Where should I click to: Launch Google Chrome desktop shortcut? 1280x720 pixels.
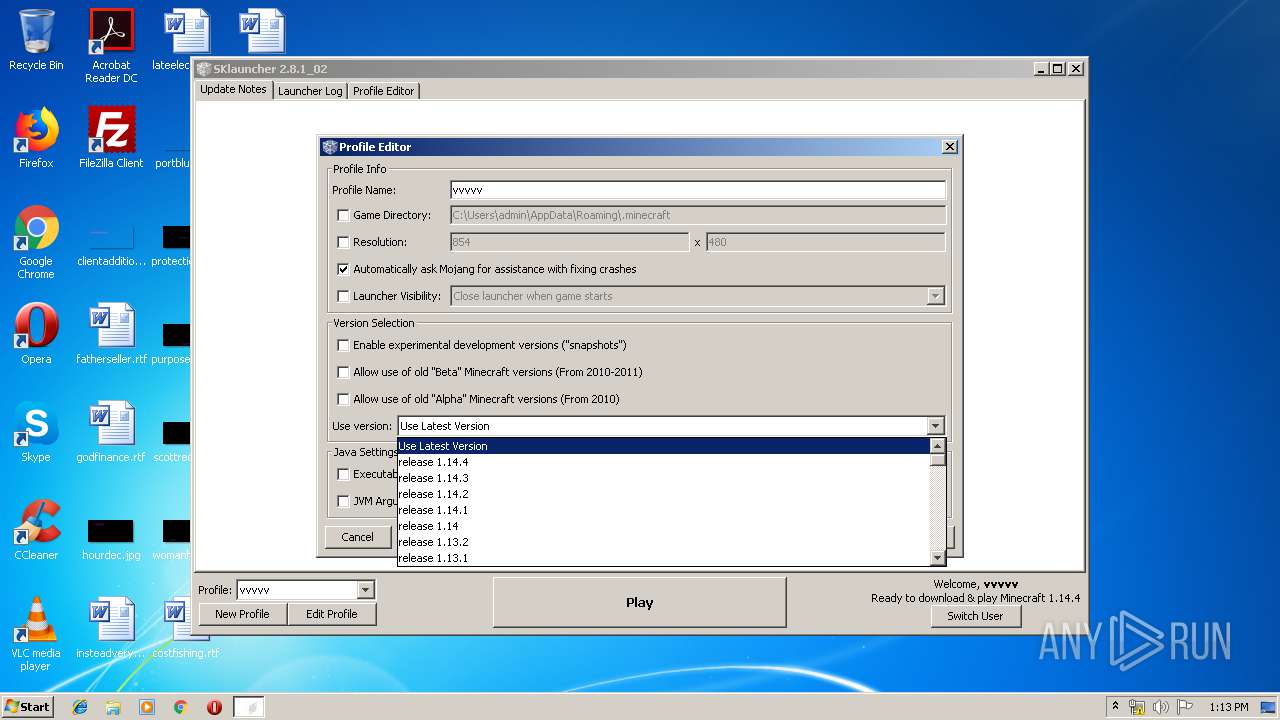click(x=36, y=242)
